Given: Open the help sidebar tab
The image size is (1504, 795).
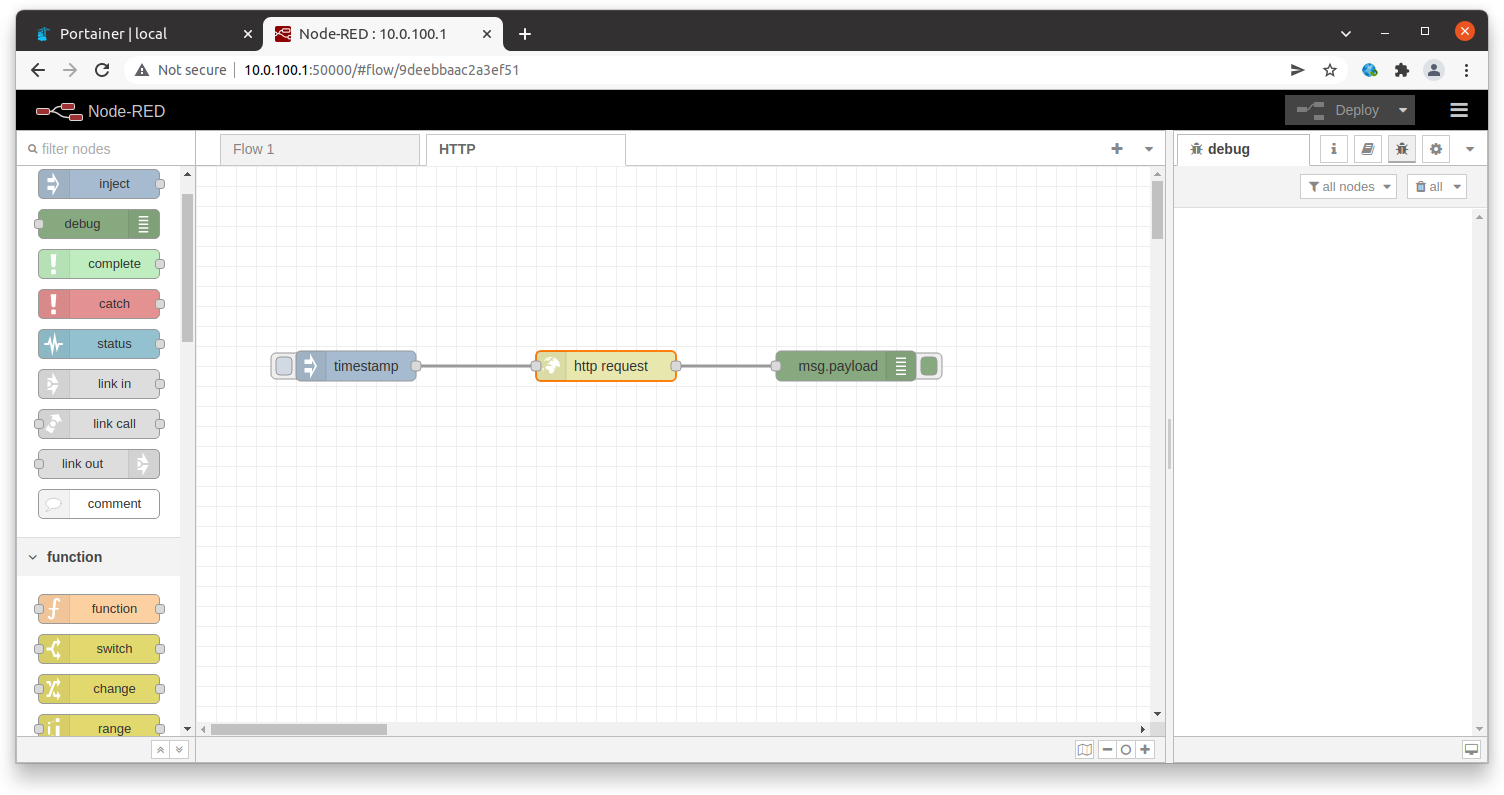Looking at the screenshot, I should click(1367, 148).
